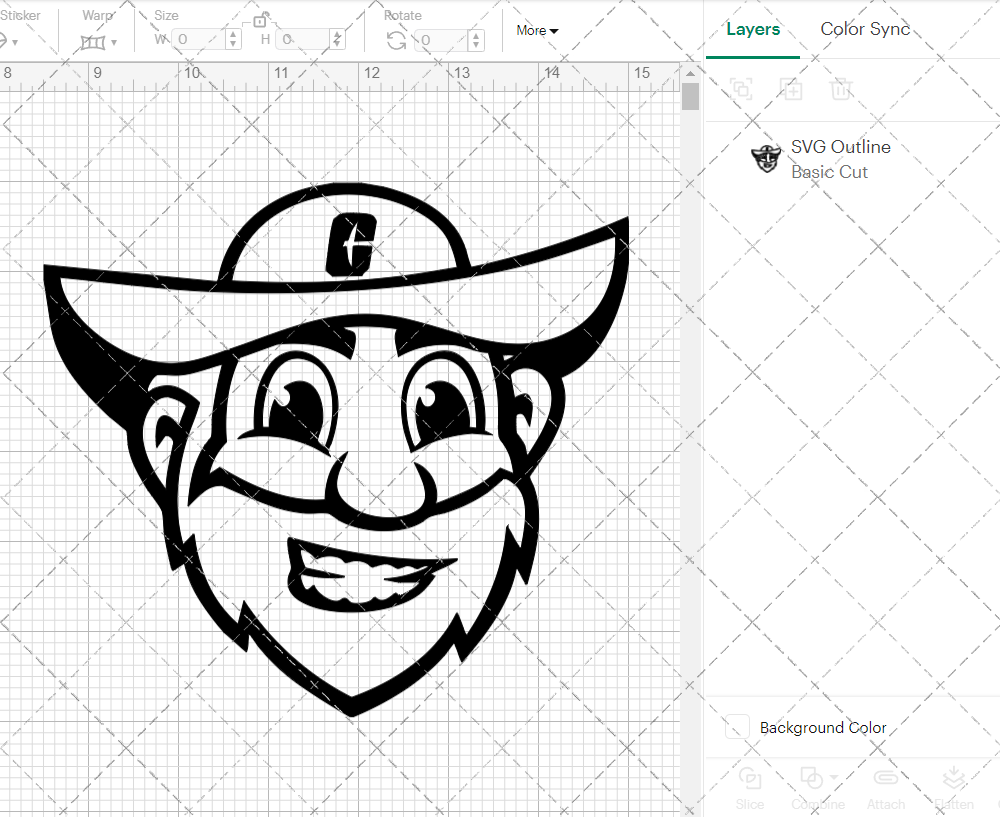Open the Background Color swatch
The width and height of the screenshot is (1000, 817).
point(737,727)
